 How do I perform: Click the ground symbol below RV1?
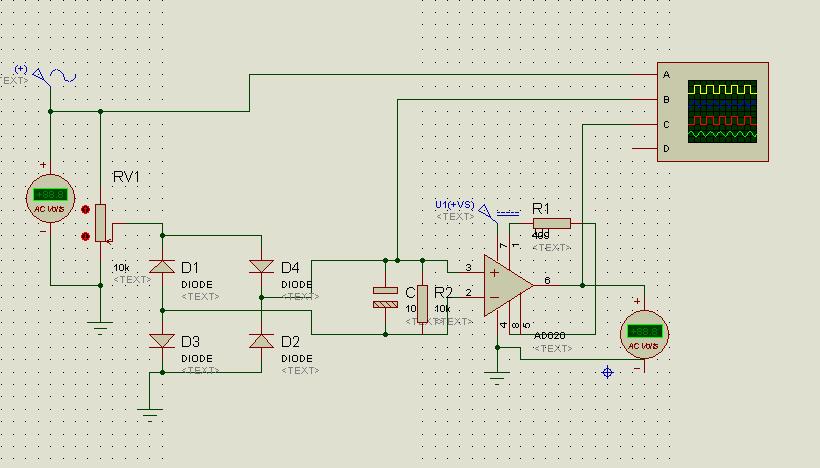[x=100, y=326]
